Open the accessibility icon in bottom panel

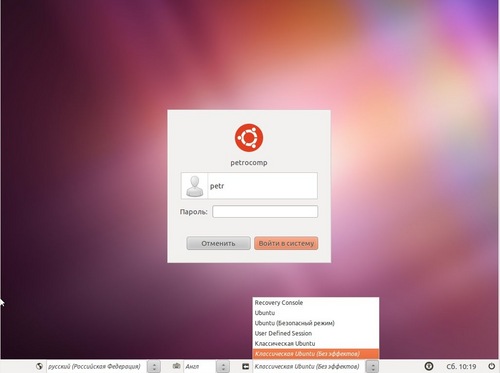[x=429, y=366]
